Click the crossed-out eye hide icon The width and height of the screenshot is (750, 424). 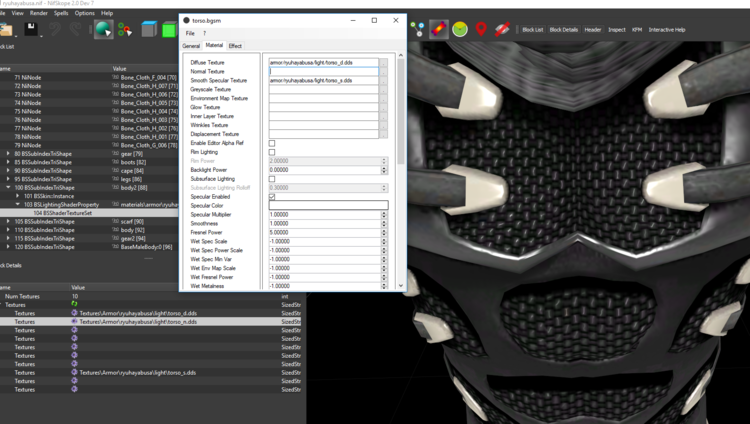point(502,29)
